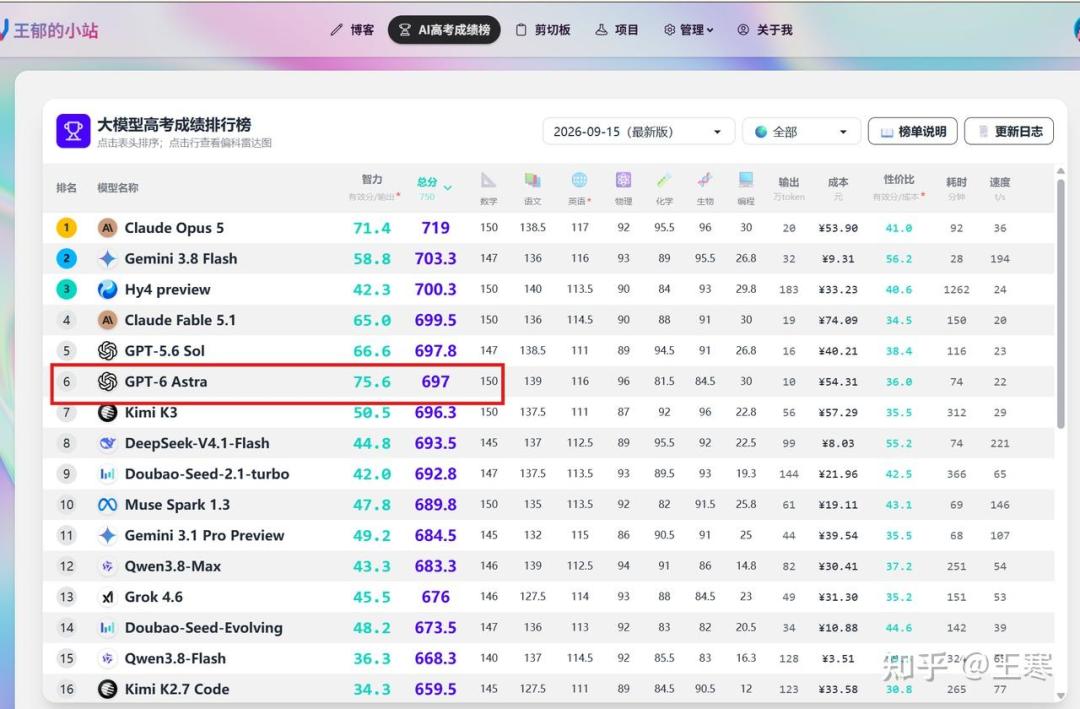Click the 王郁的小站 site title
The height and width of the screenshot is (709, 1080).
click(x=56, y=30)
